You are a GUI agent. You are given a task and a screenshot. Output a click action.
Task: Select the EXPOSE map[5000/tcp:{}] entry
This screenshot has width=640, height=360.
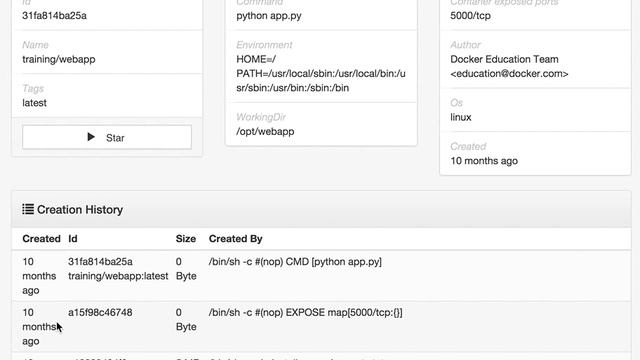pos(305,313)
